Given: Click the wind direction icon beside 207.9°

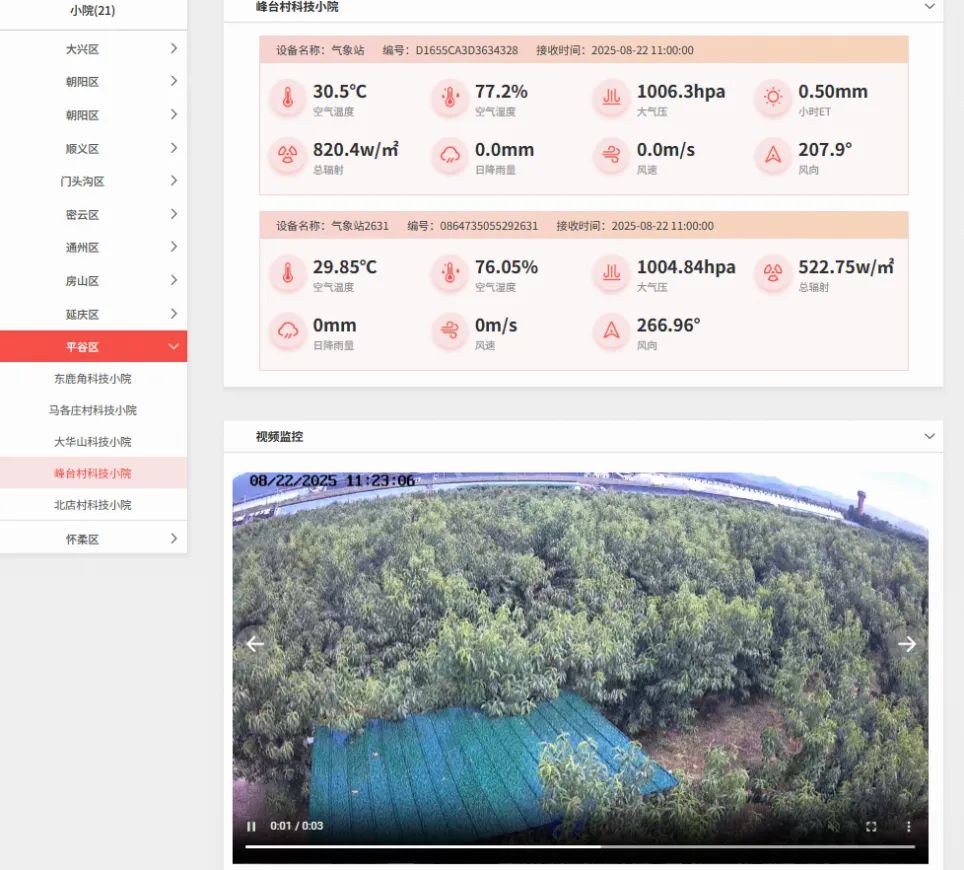Looking at the screenshot, I should pyautogui.click(x=773, y=156).
